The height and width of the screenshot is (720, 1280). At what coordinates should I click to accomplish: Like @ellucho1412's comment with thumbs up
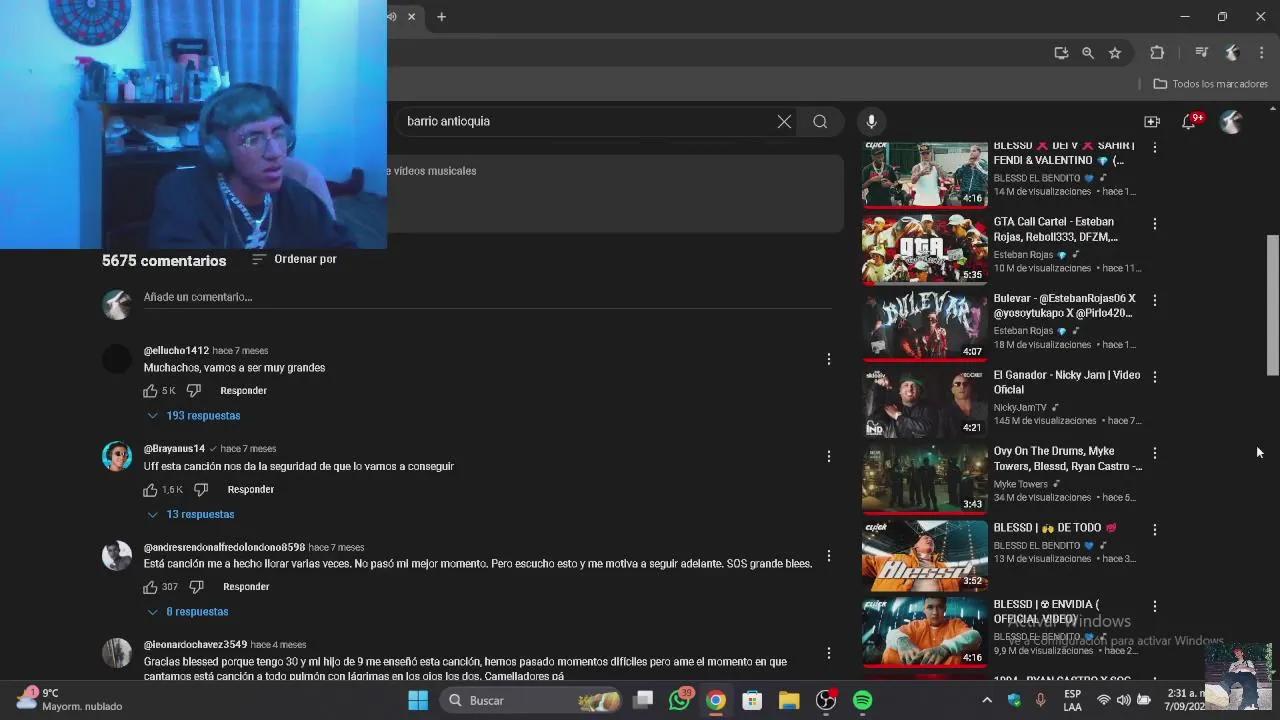(148, 390)
